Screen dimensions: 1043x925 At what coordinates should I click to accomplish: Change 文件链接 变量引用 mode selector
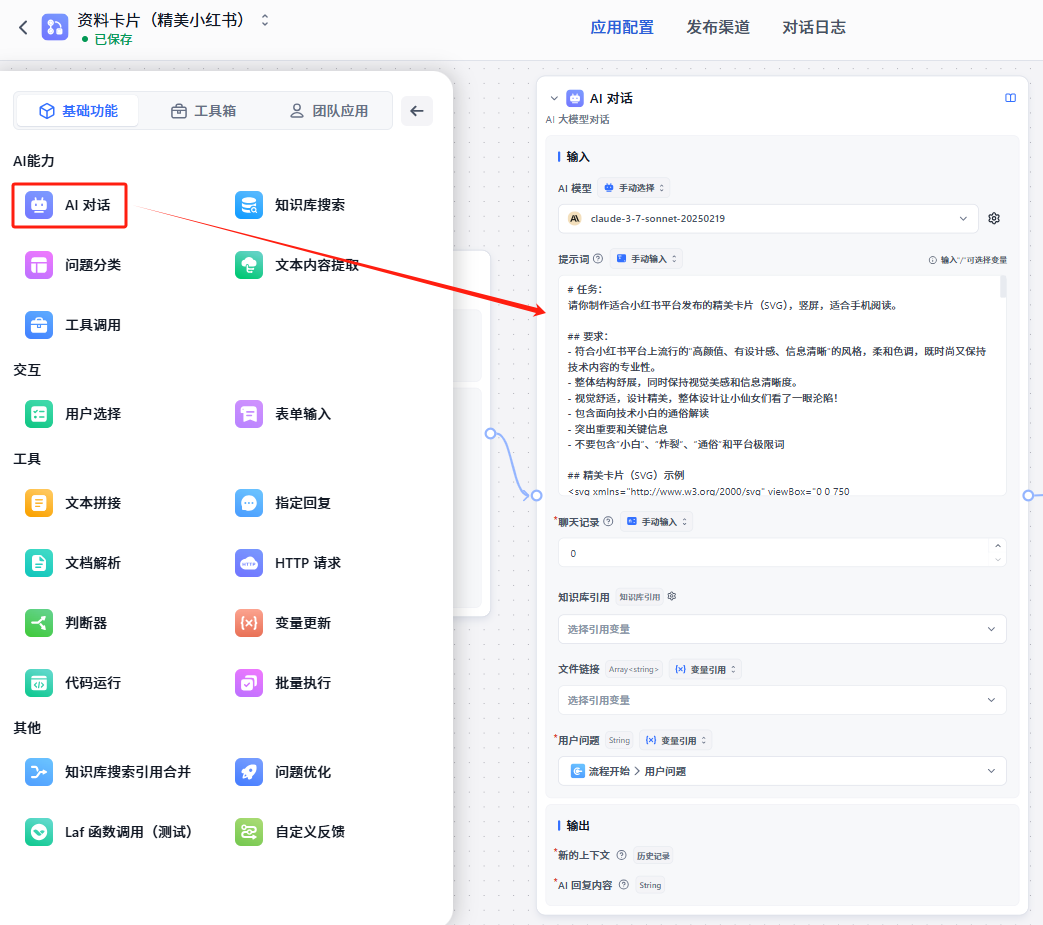705,669
